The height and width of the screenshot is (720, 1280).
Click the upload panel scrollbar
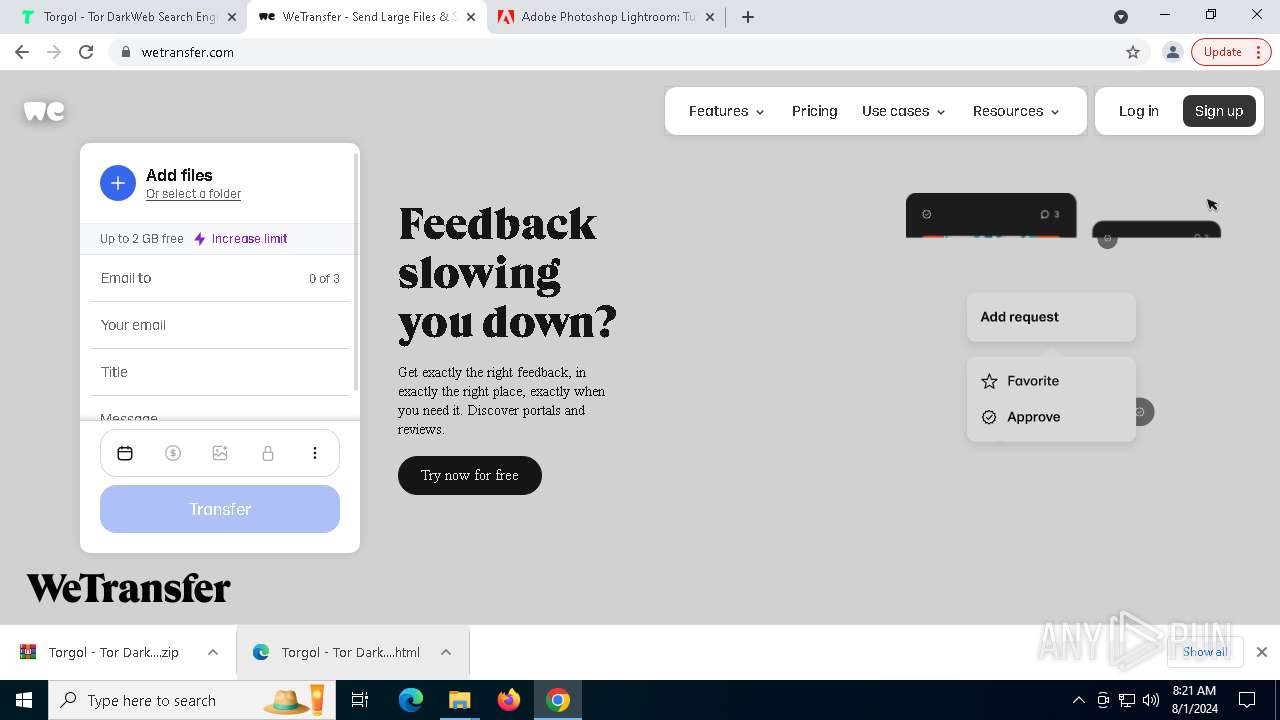355,272
